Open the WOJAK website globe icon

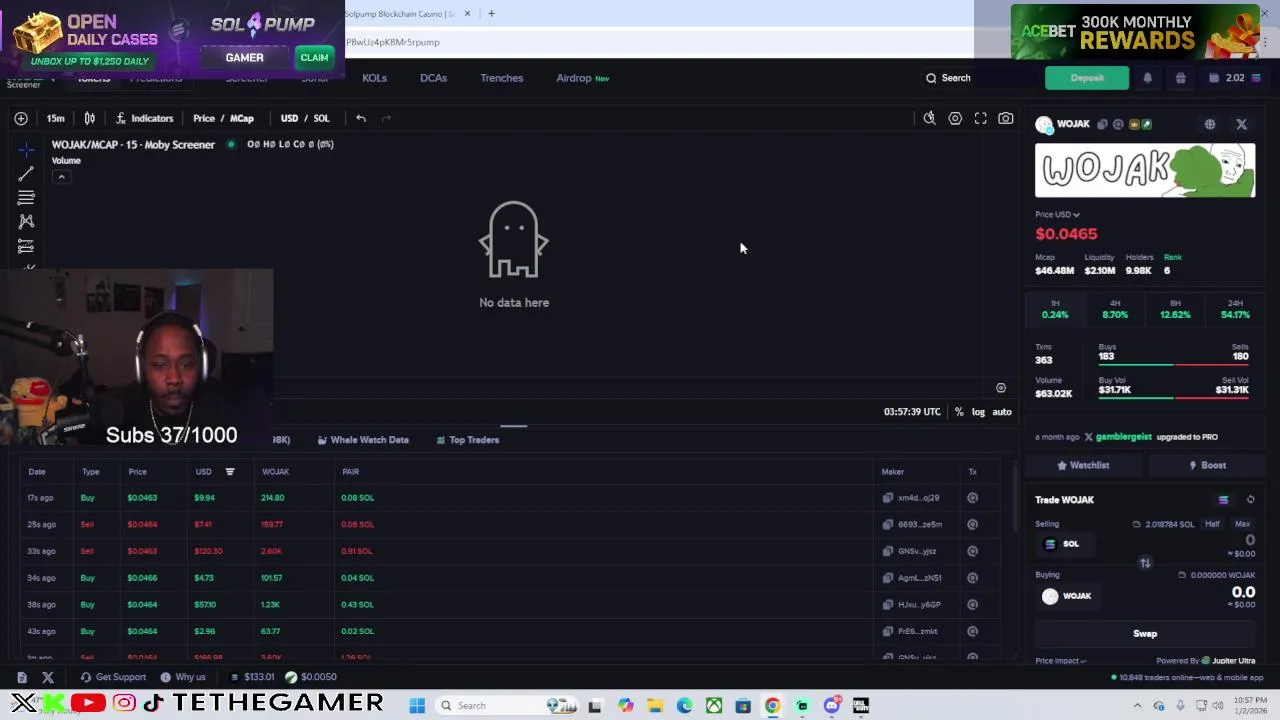point(1210,124)
